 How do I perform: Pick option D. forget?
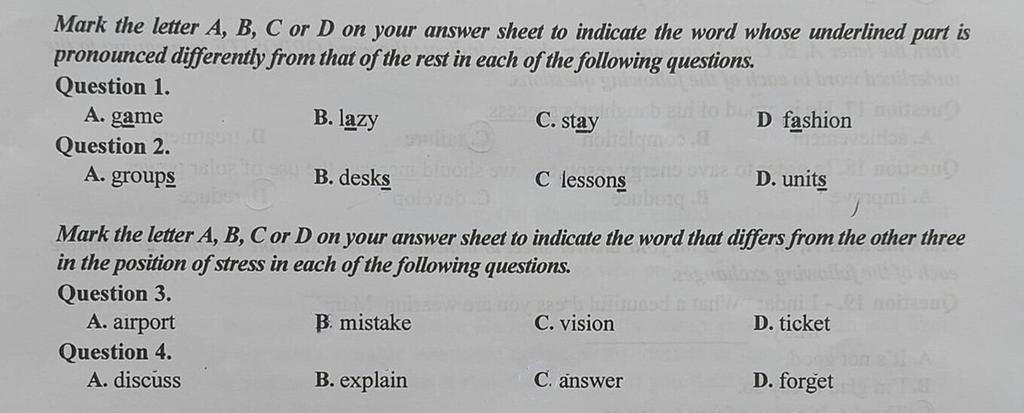(x=794, y=381)
